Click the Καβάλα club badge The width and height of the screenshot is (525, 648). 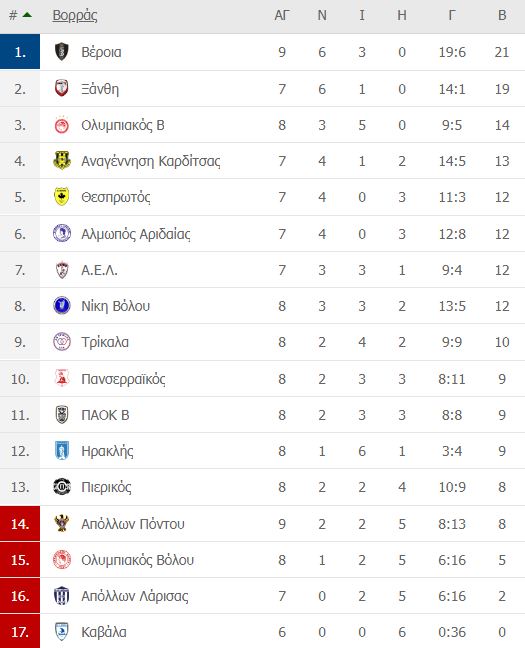(62, 631)
